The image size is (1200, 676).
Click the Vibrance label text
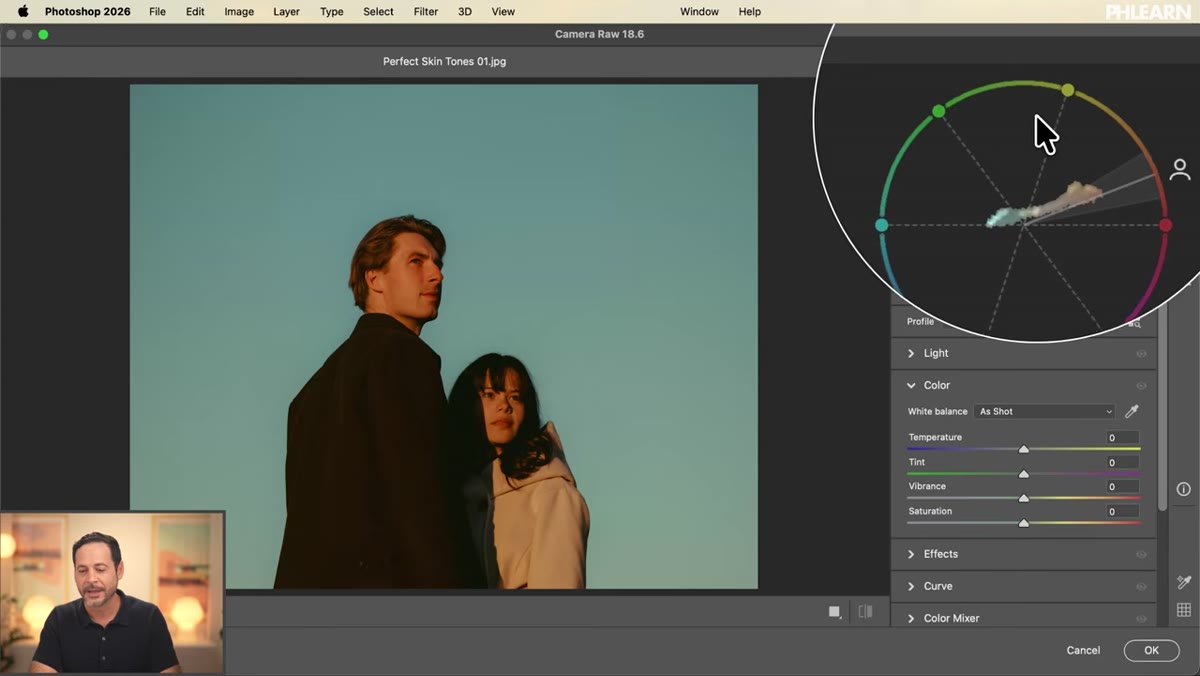point(927,486)
